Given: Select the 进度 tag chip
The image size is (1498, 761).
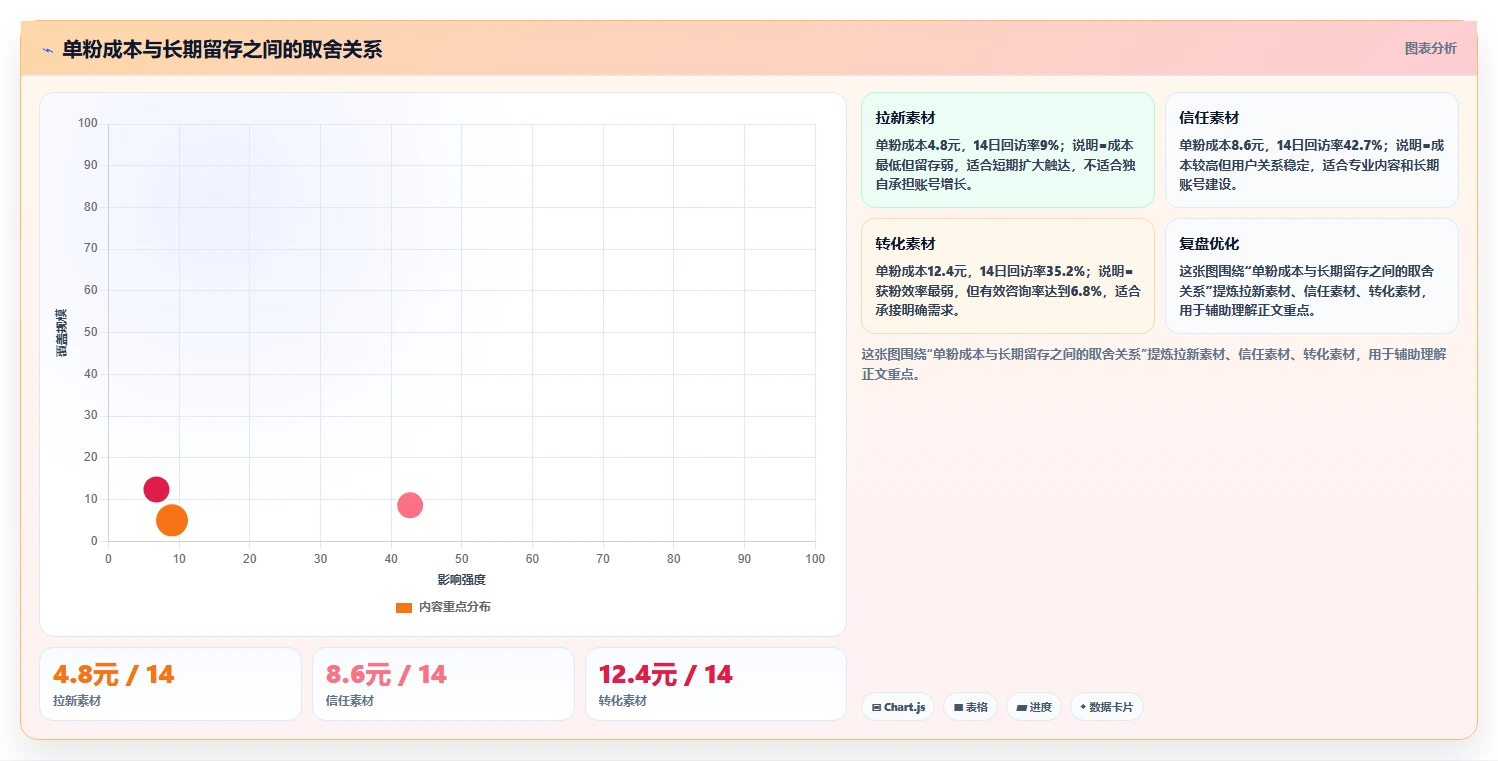Looking at the screenshot, I should (x=1034, y=707).
